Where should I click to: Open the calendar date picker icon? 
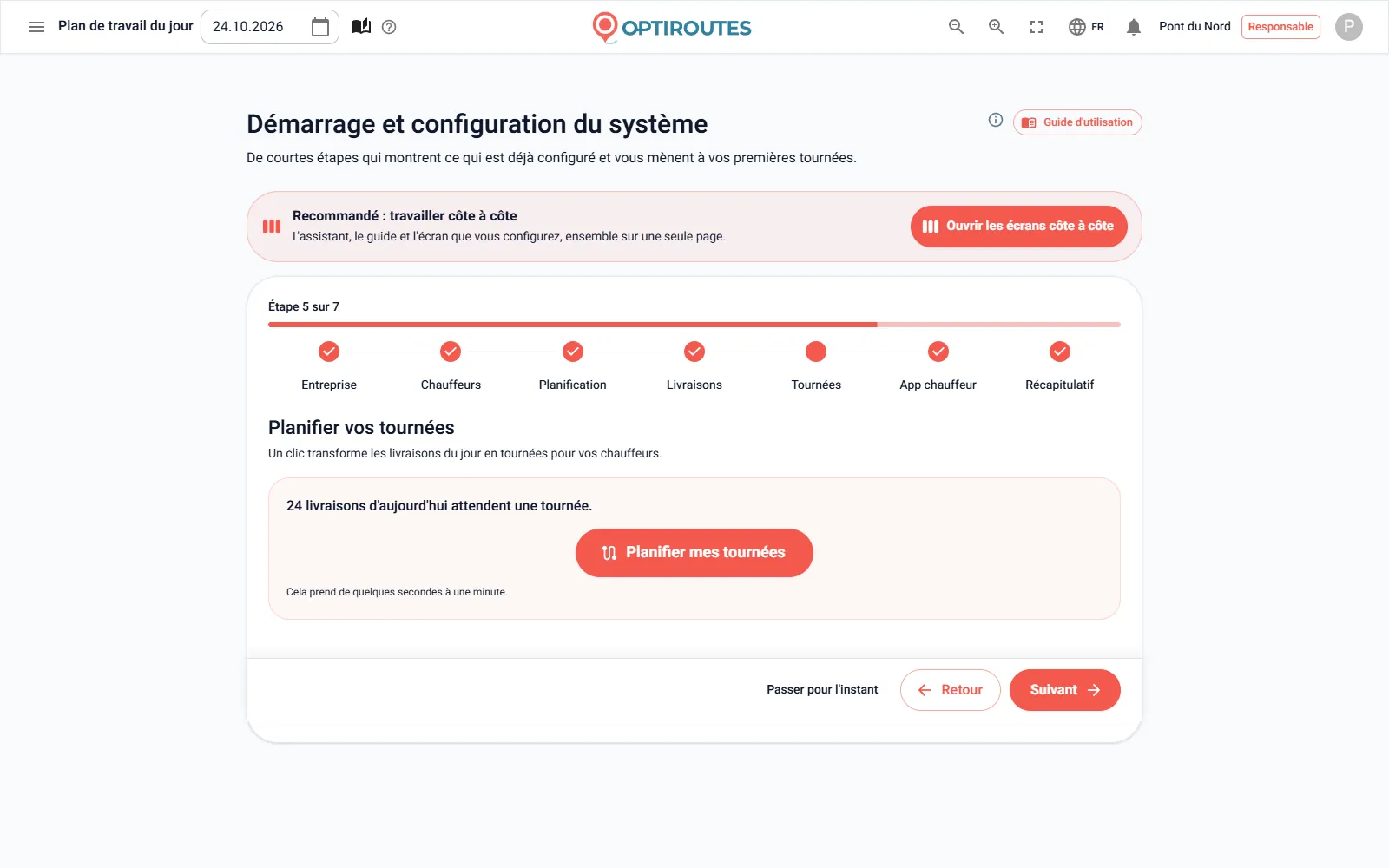pos(320,27)
